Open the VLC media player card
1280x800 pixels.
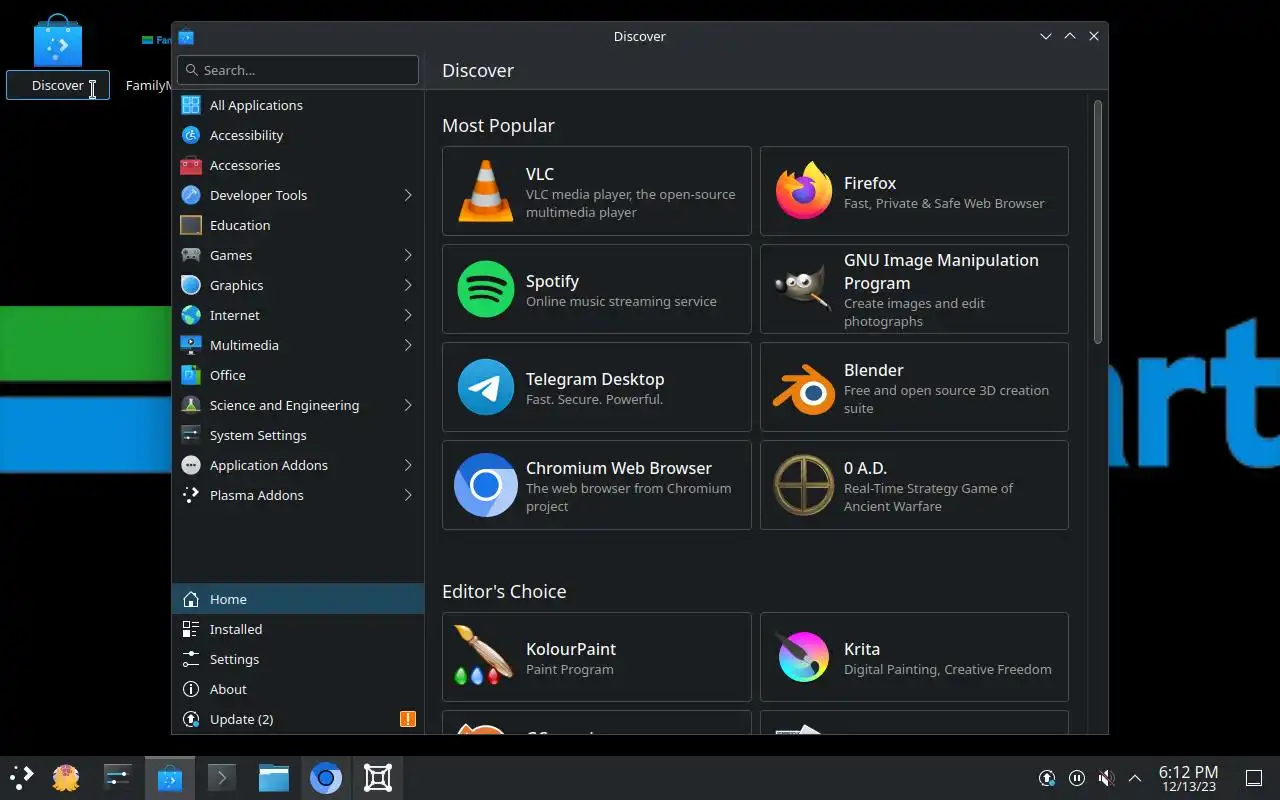597,191
